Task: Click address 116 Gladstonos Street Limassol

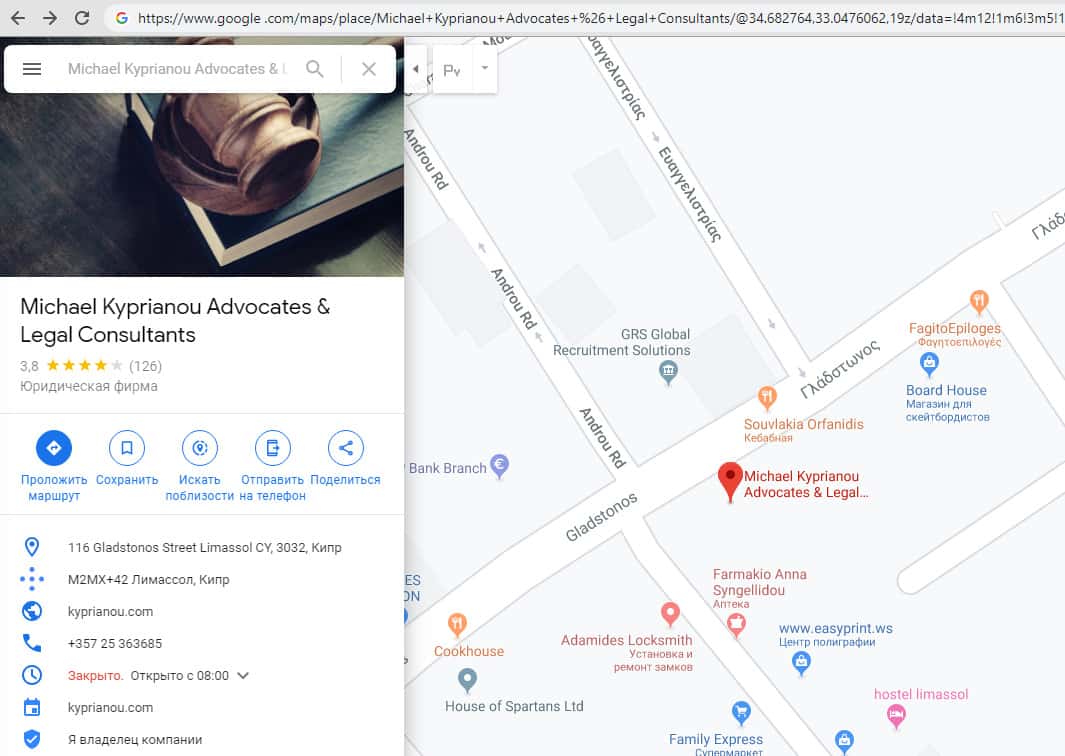Action: [204, 547]
